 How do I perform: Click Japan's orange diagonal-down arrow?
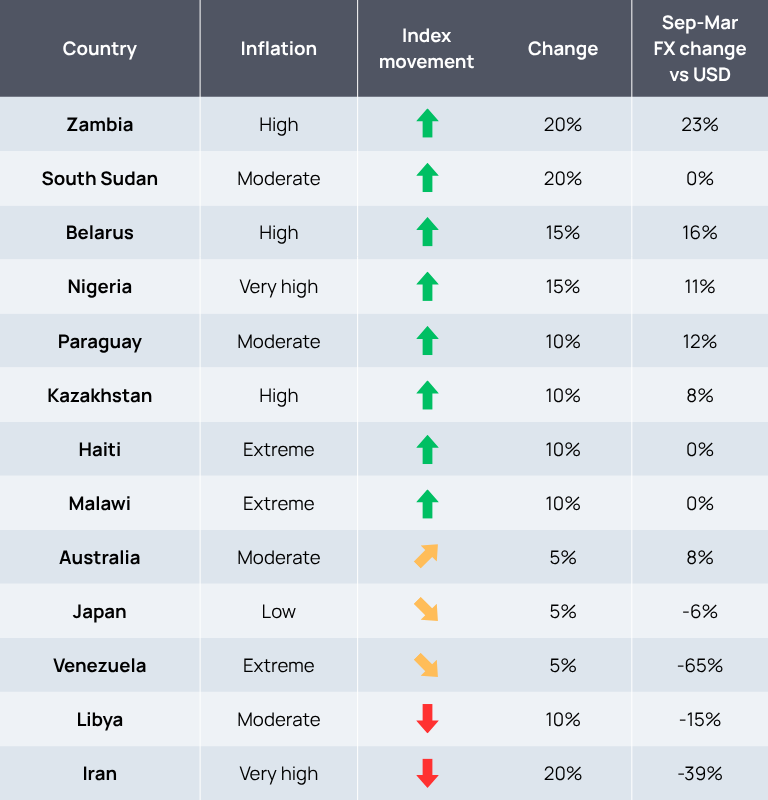427,611
